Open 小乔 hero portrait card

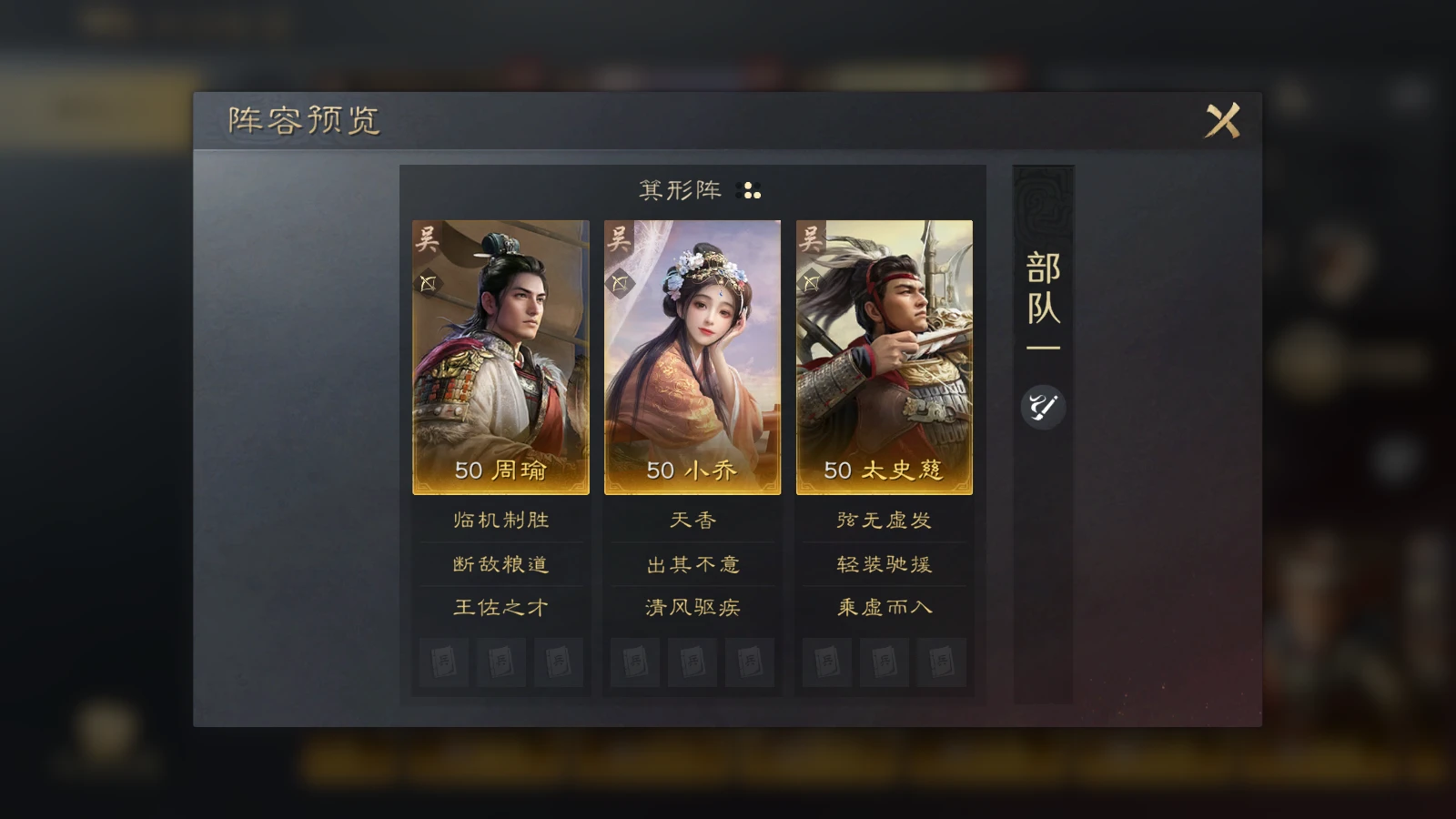tap(693, 358)
